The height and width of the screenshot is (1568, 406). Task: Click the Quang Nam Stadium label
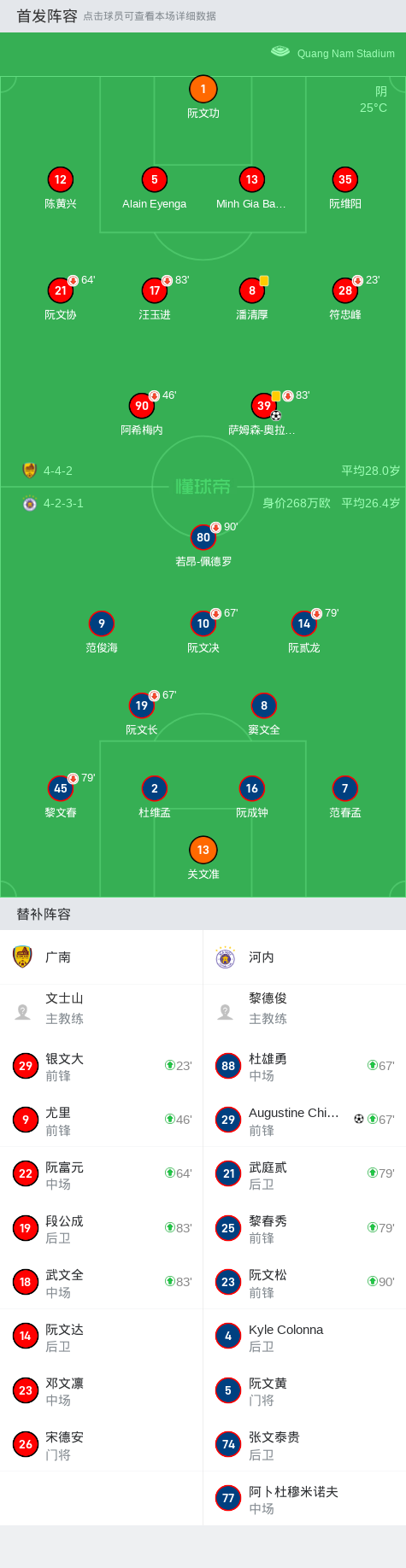click(345, 53)
